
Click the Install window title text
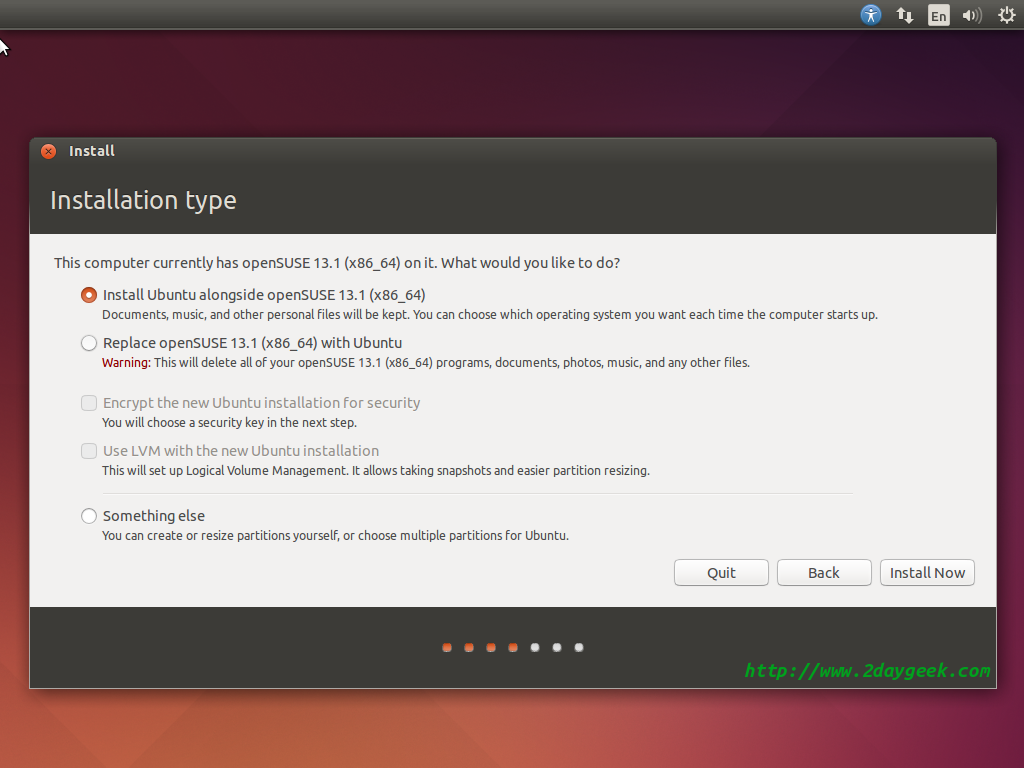point(91,151)
